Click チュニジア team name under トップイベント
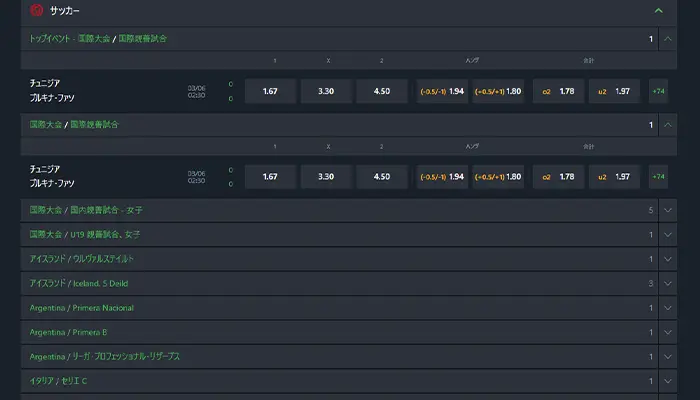 pyautogui.click(x=45, y=83)
